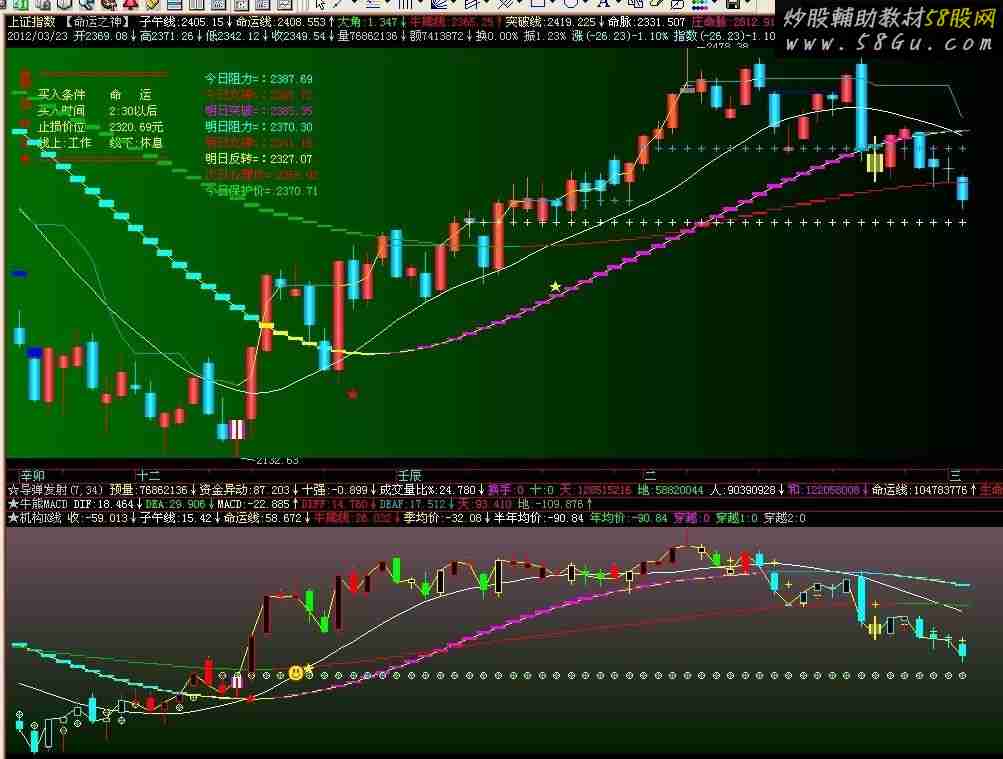Click the MACD:-22.885 value
This screenshot has width=1003, height=759.
[x=254, y=504]
